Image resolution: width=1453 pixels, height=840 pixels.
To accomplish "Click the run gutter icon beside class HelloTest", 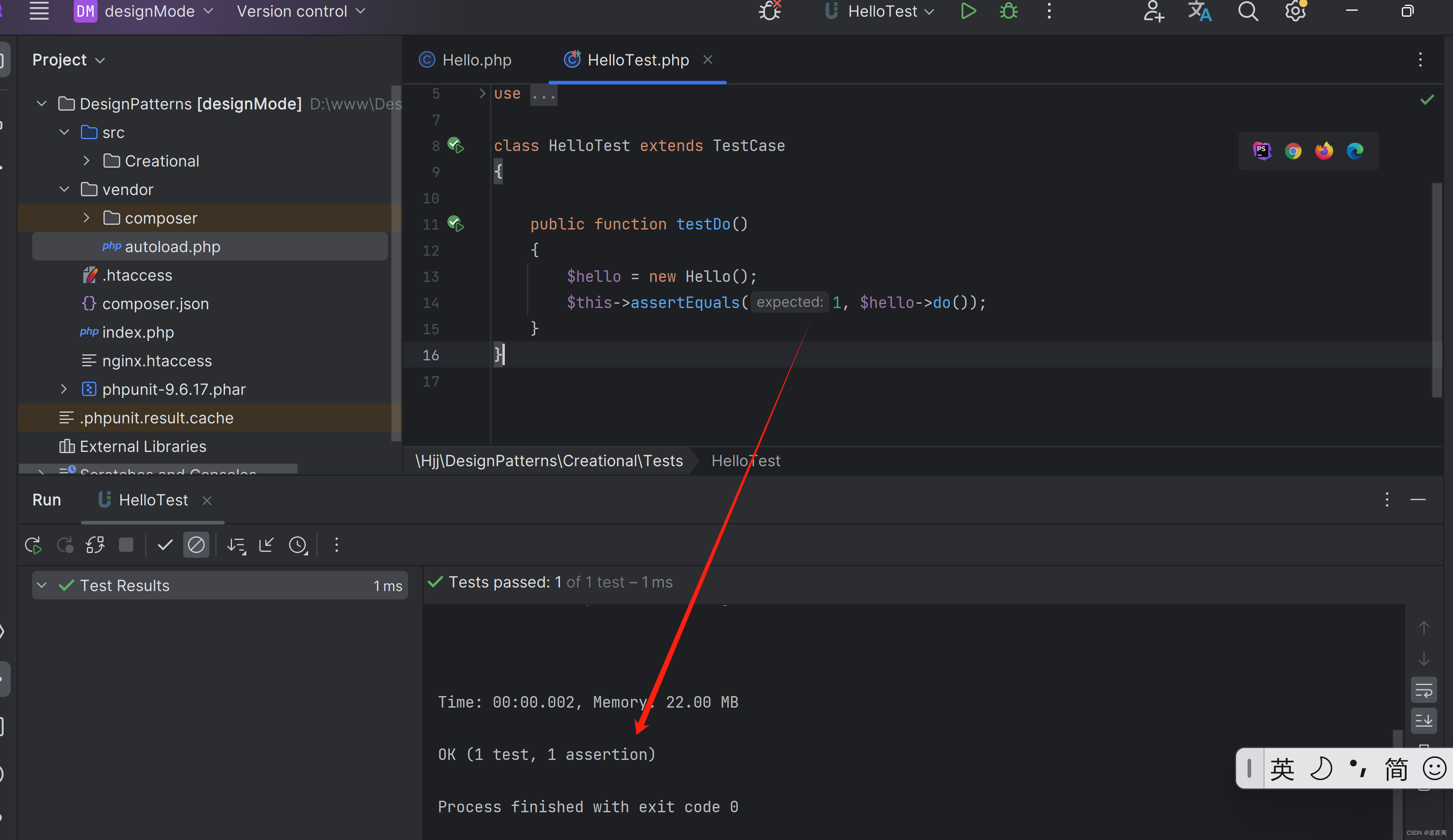I will (456, 145).
